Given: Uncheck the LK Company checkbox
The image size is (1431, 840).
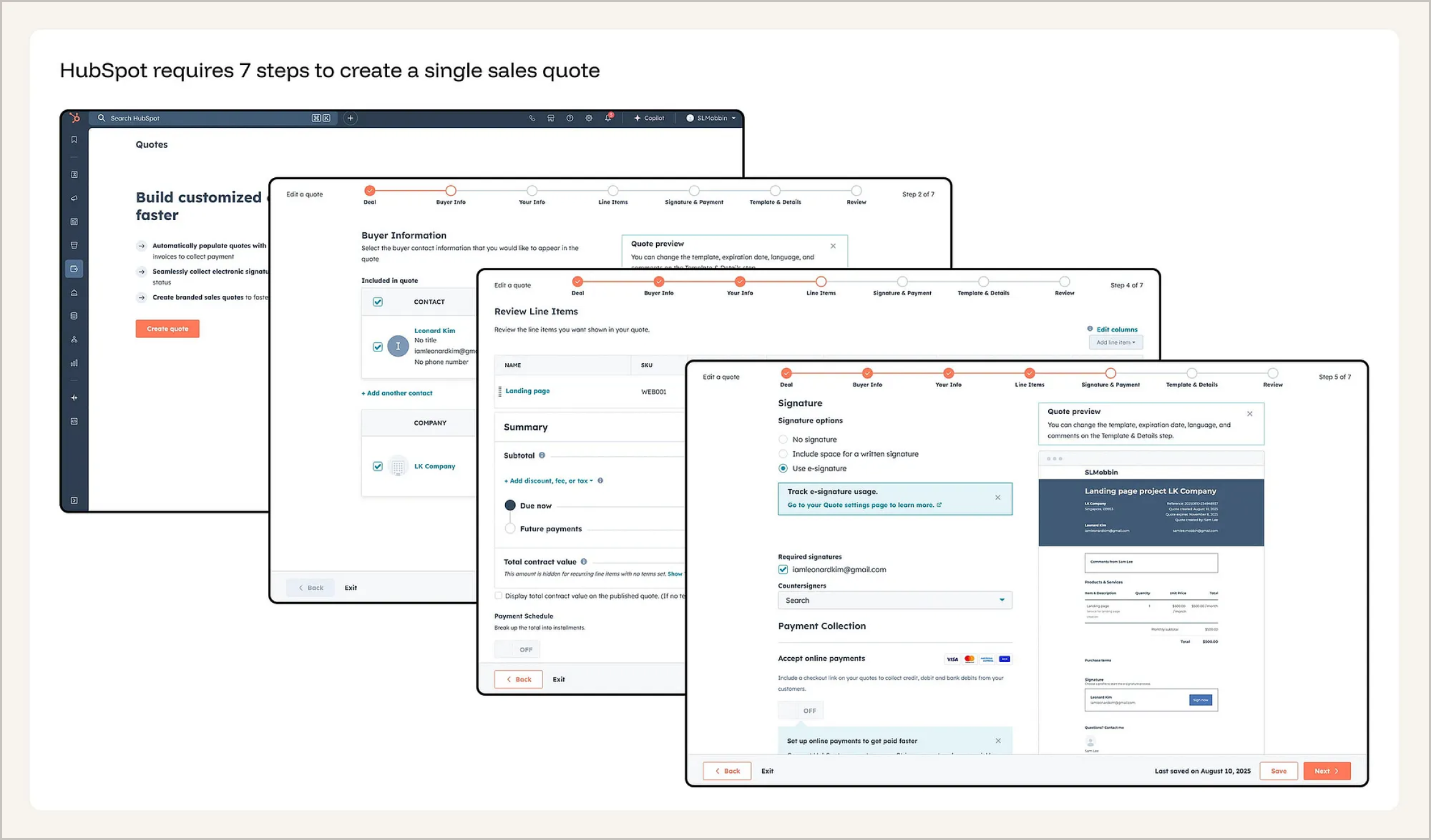Looking at the screenshot, I should pos(378,466).
